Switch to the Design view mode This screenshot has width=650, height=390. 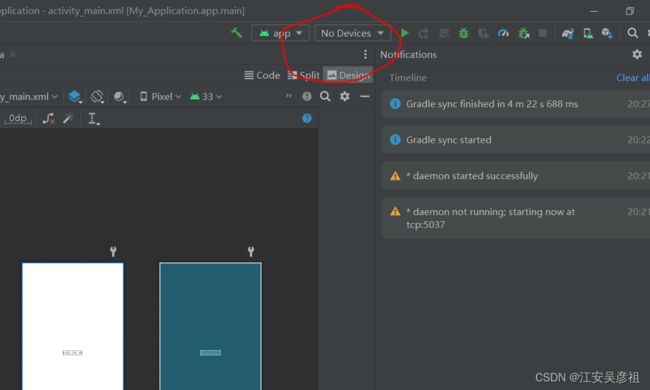(348, 75)
